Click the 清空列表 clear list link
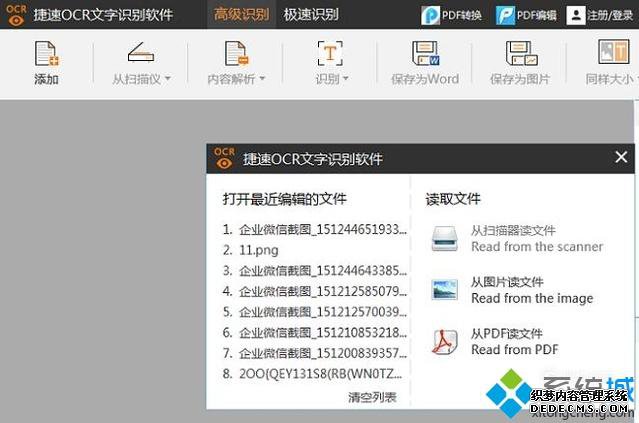639x423 pixels. pos(372,397)
